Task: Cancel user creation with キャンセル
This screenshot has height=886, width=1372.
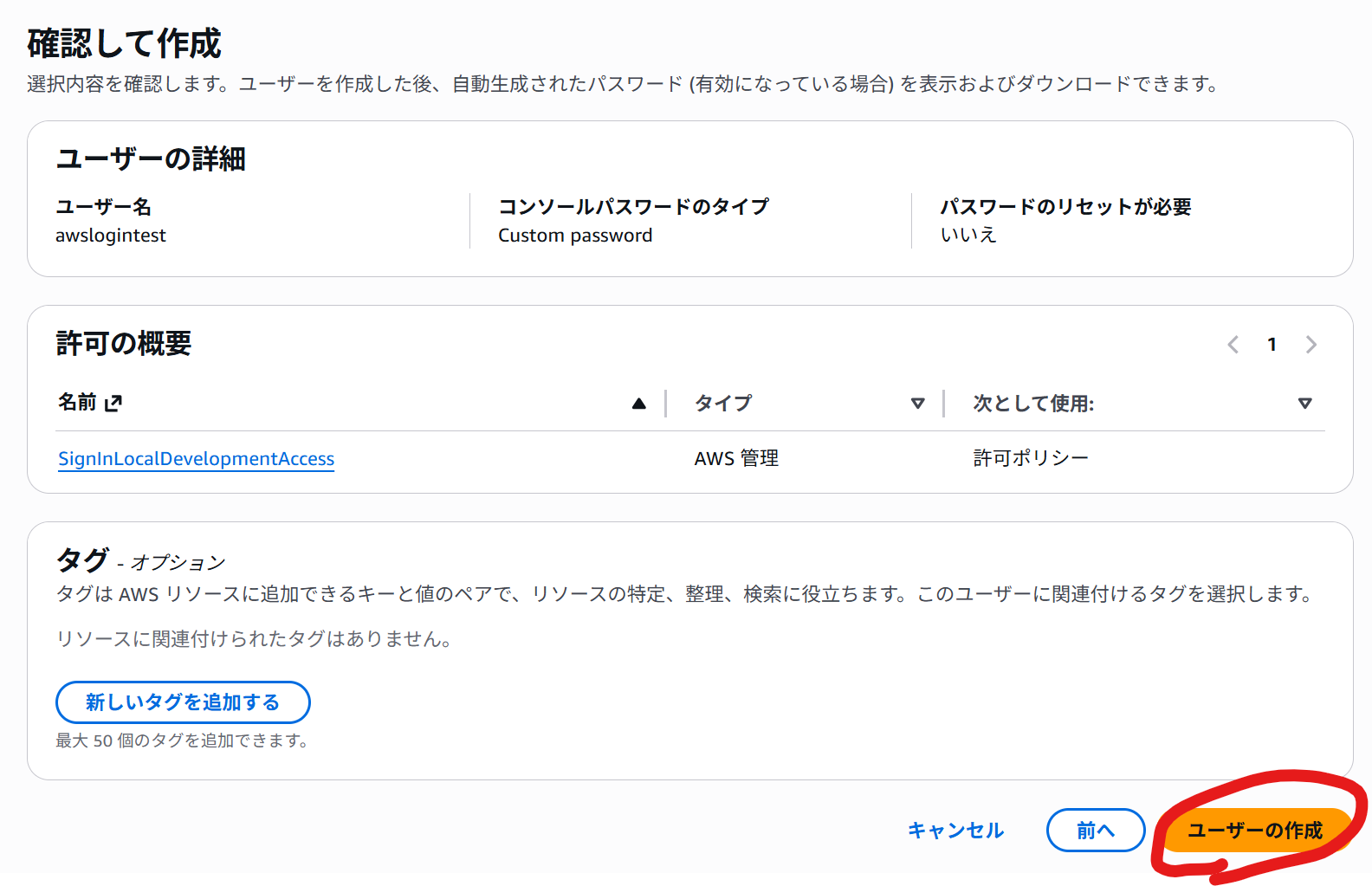Action: tap(955, 830)
